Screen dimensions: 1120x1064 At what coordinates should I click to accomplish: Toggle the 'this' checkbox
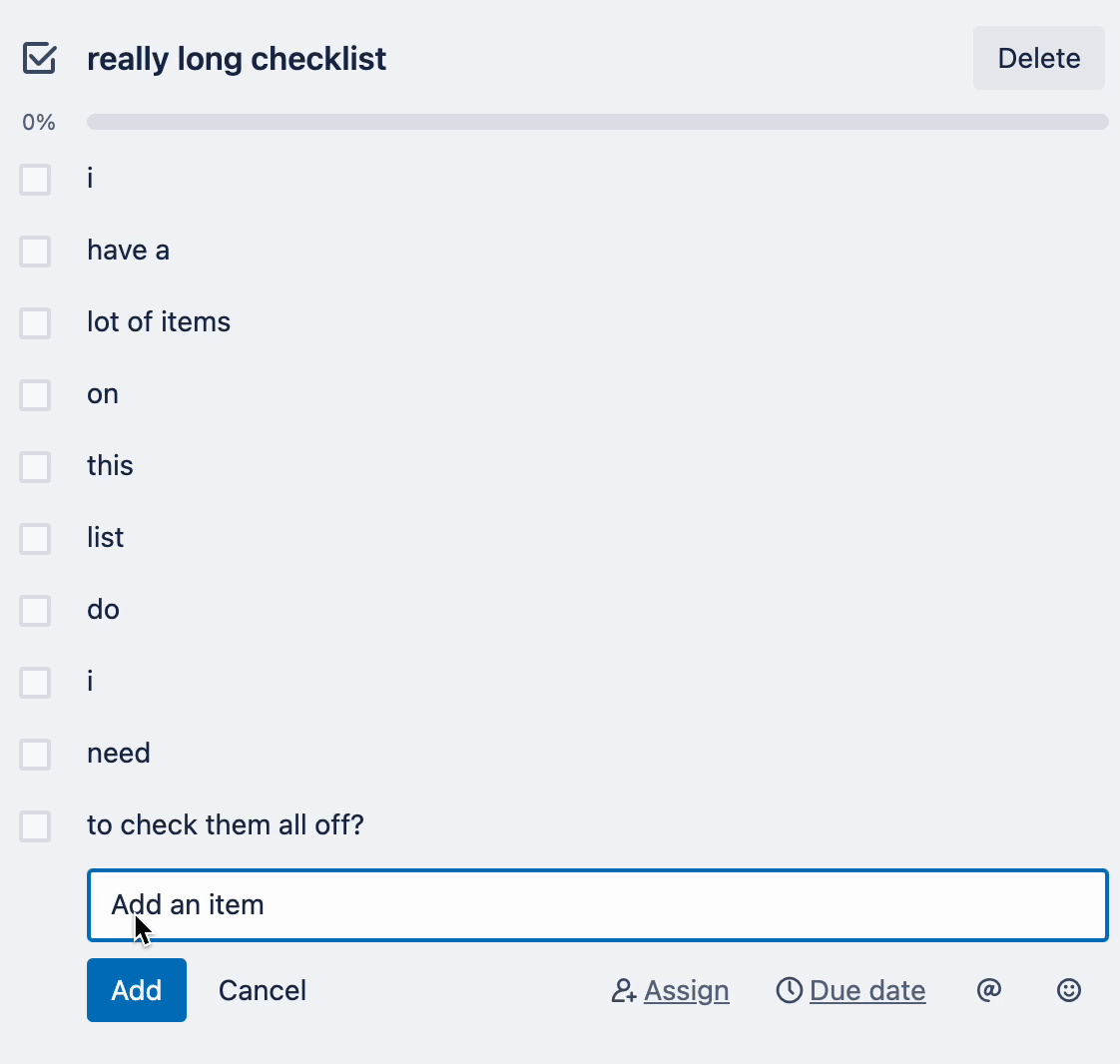pyautogui.click(x=35, y=467)
